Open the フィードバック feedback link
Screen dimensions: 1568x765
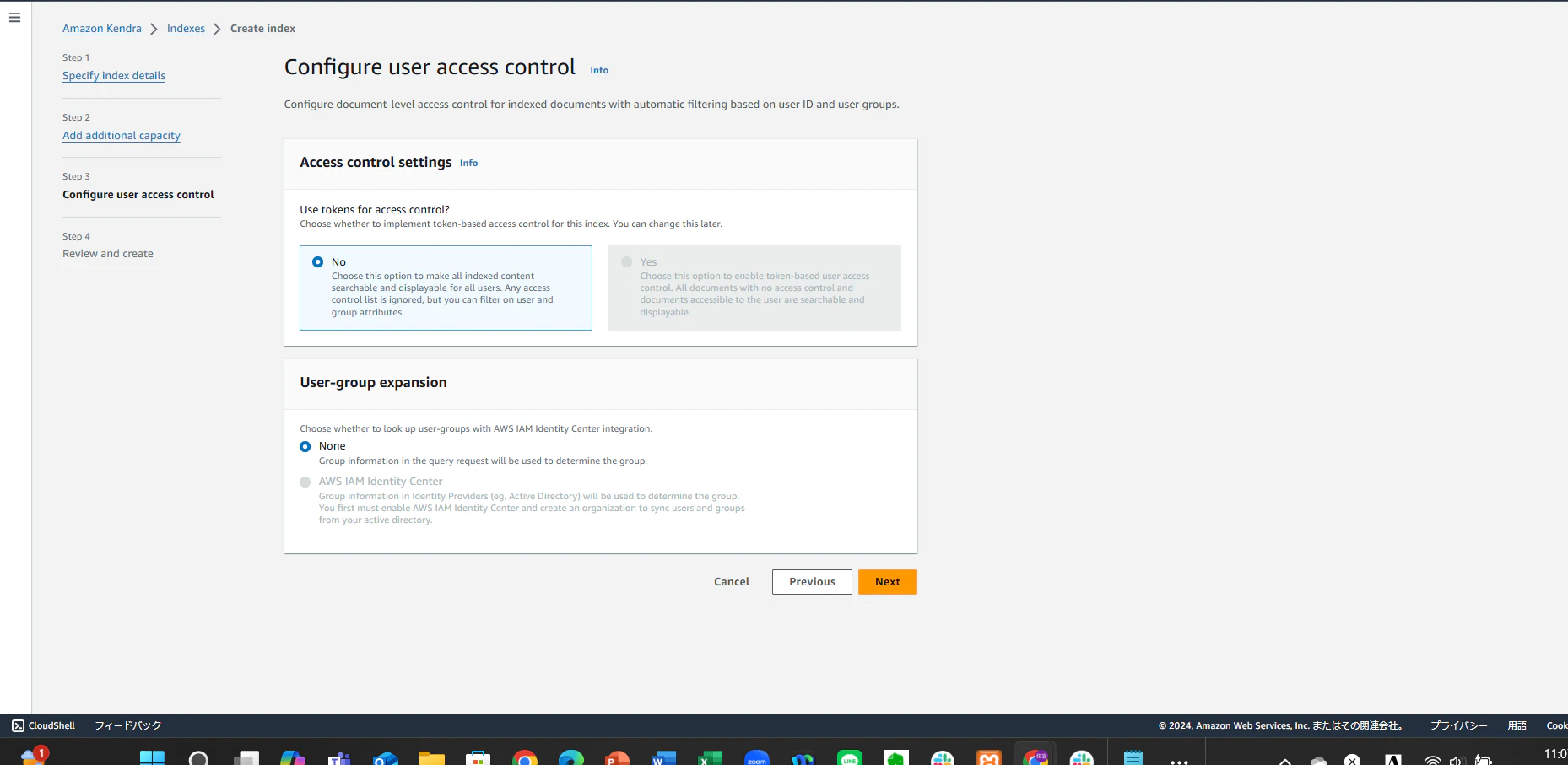point(128,725)
